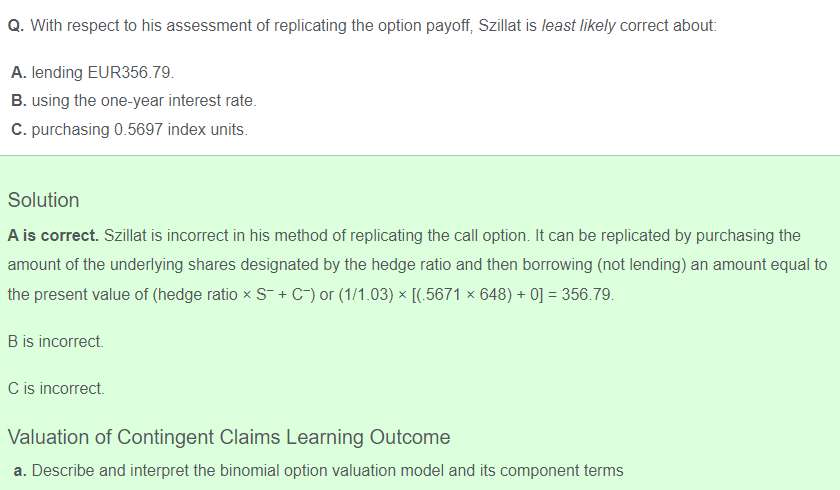
Task: Click the italic 'least likely' phrase in question
Action: (578, 26)
